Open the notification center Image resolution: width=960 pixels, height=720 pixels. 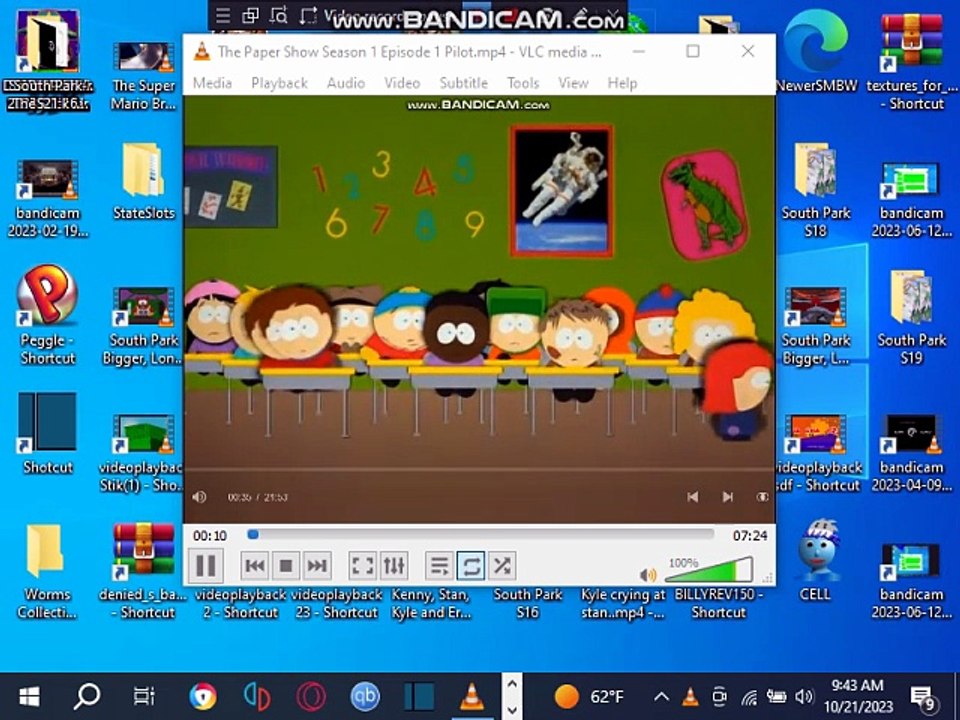(x=923, y=697)
